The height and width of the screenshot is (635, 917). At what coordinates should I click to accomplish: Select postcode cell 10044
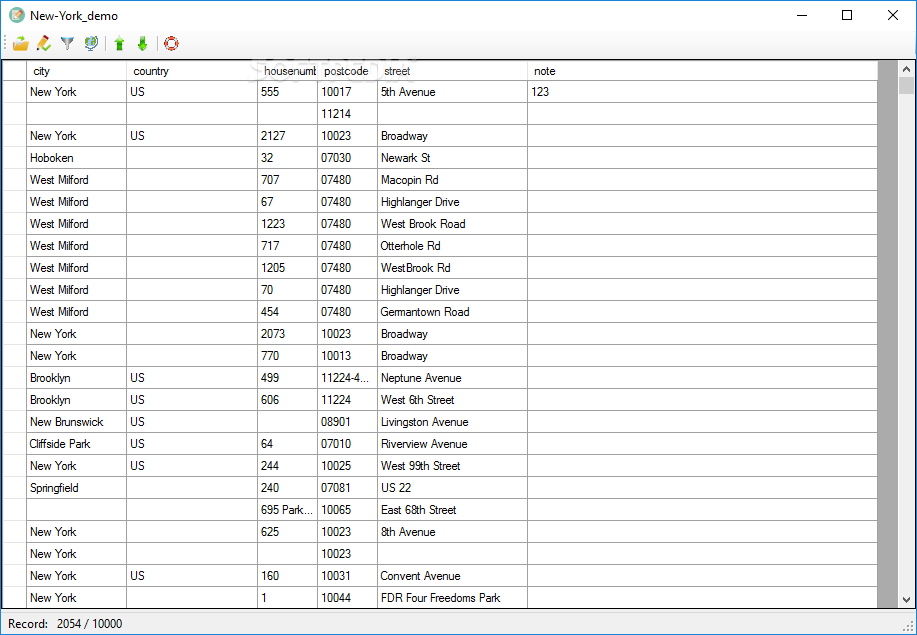tap(347, 598)
